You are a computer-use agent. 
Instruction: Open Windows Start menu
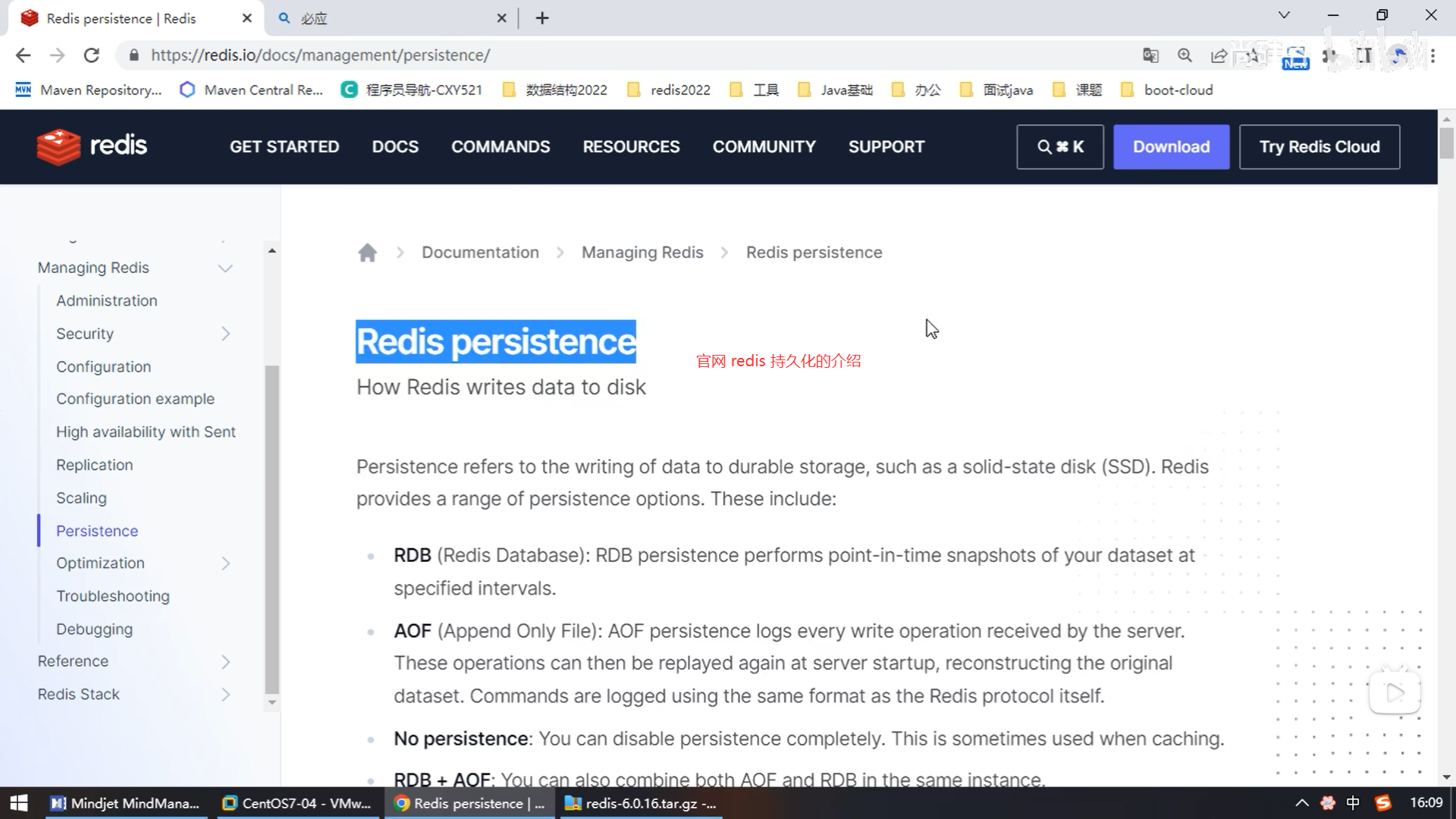(19, 803)
